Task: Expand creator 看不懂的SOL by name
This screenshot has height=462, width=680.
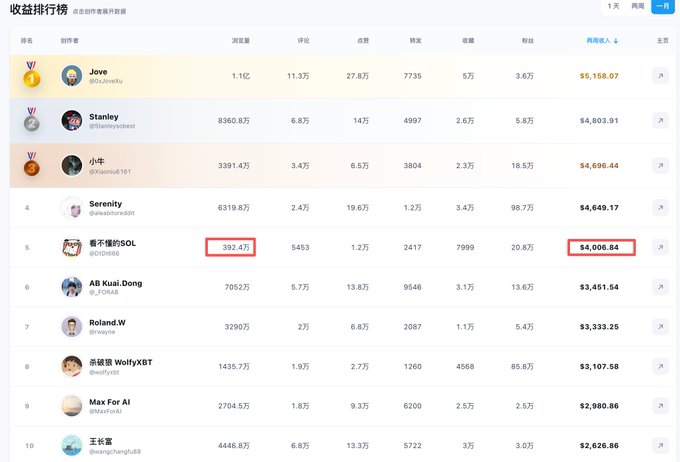Action: point(112,243)
